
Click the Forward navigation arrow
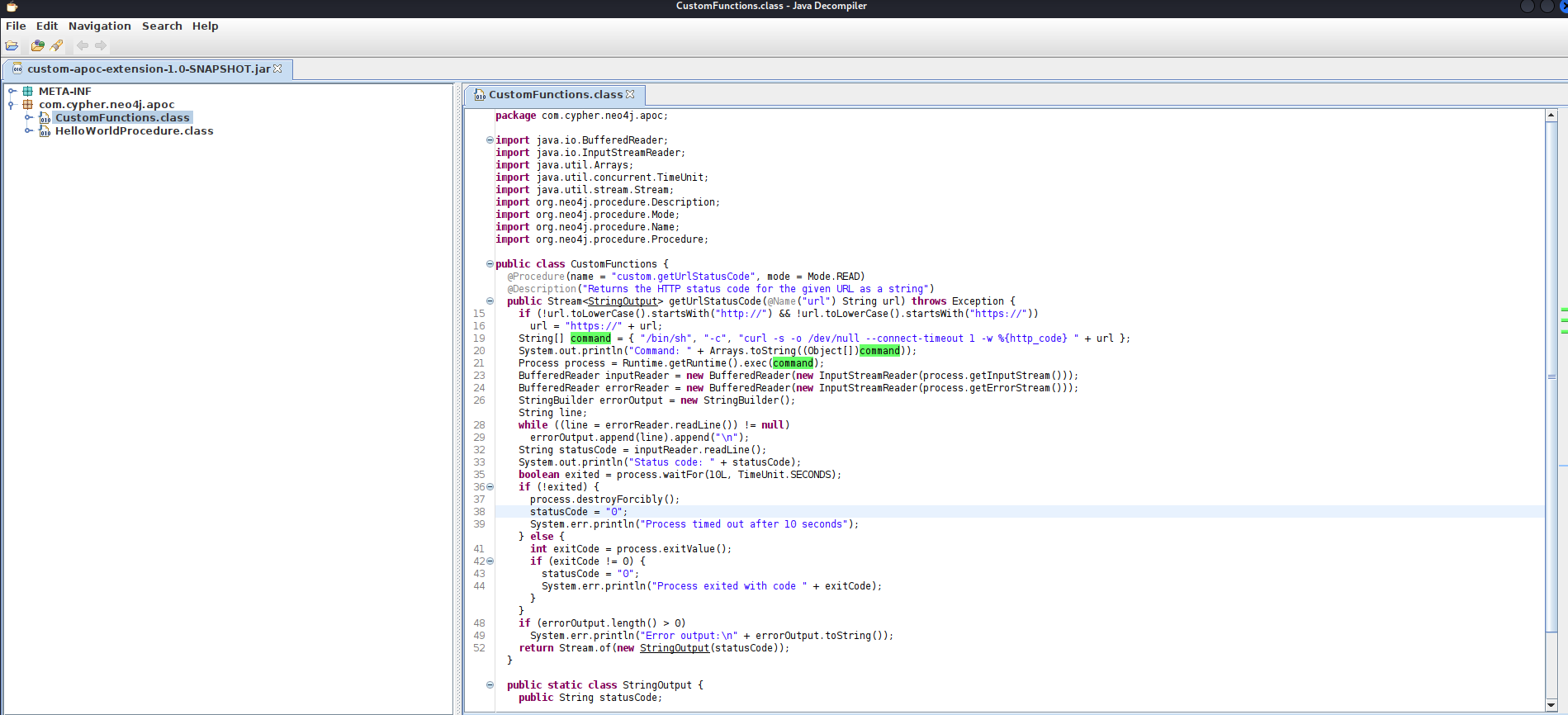pos(101,45)
